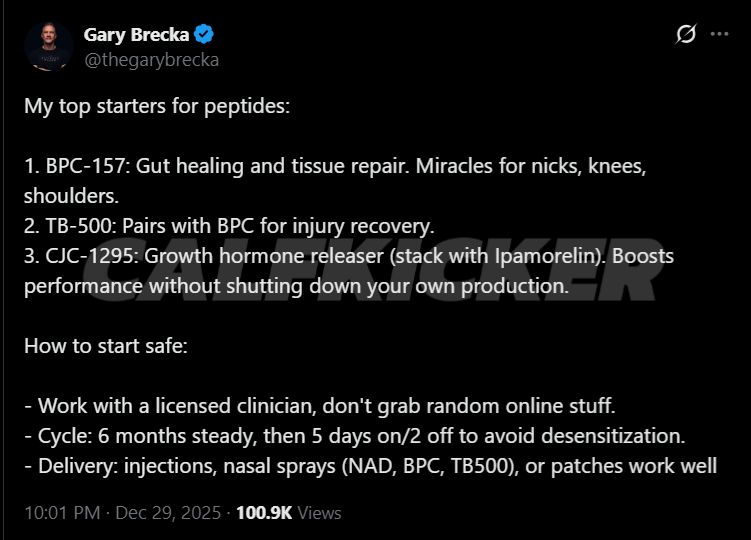Click the blue verified checkmark badge
The width and height of the screenshot is (751, 540).
click(204, 34)
